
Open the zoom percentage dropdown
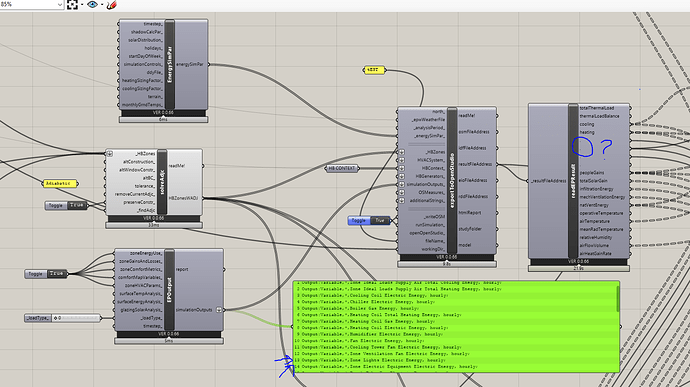click(x=60, y=4)
